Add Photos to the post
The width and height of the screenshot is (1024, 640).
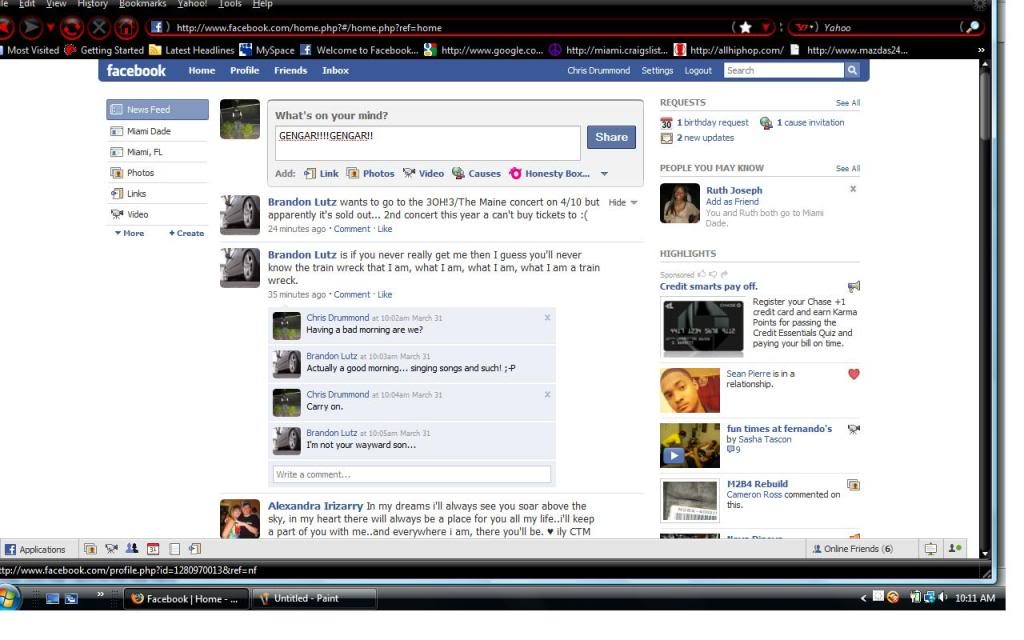[x=378, y=172]
